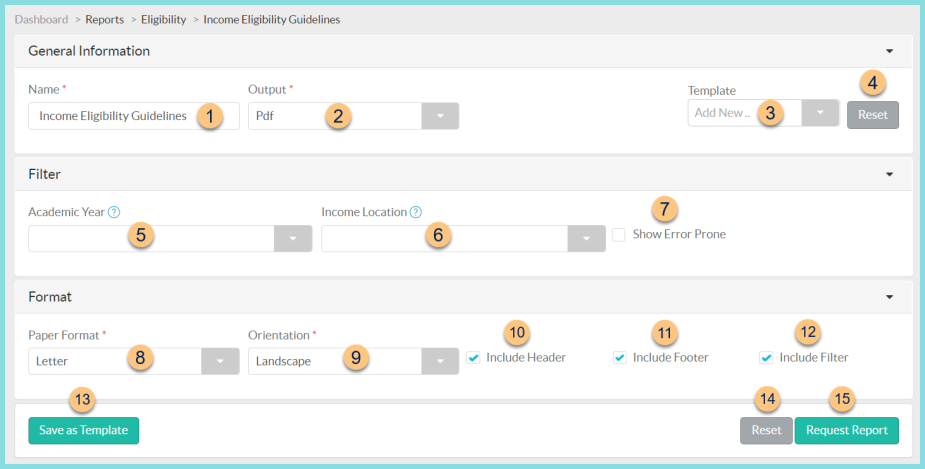Open the Academic Year dropdown
The image size is (925, 469).
pyautogui.click(x=293, y=239)
